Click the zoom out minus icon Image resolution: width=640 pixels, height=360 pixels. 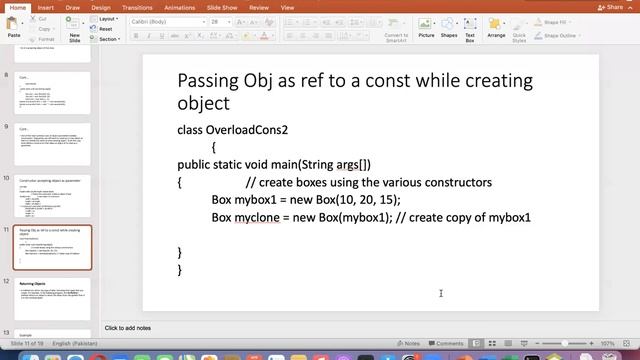[x=537, y=344]
